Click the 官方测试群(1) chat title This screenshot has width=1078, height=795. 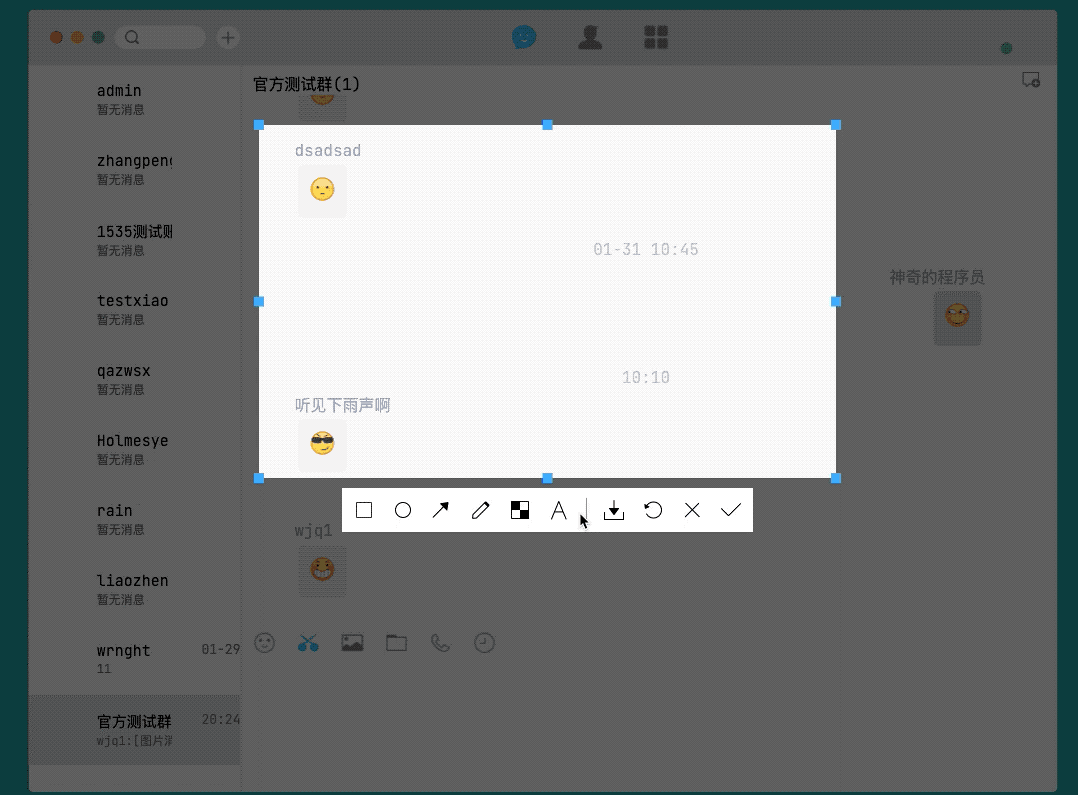[x=307, y=84]
